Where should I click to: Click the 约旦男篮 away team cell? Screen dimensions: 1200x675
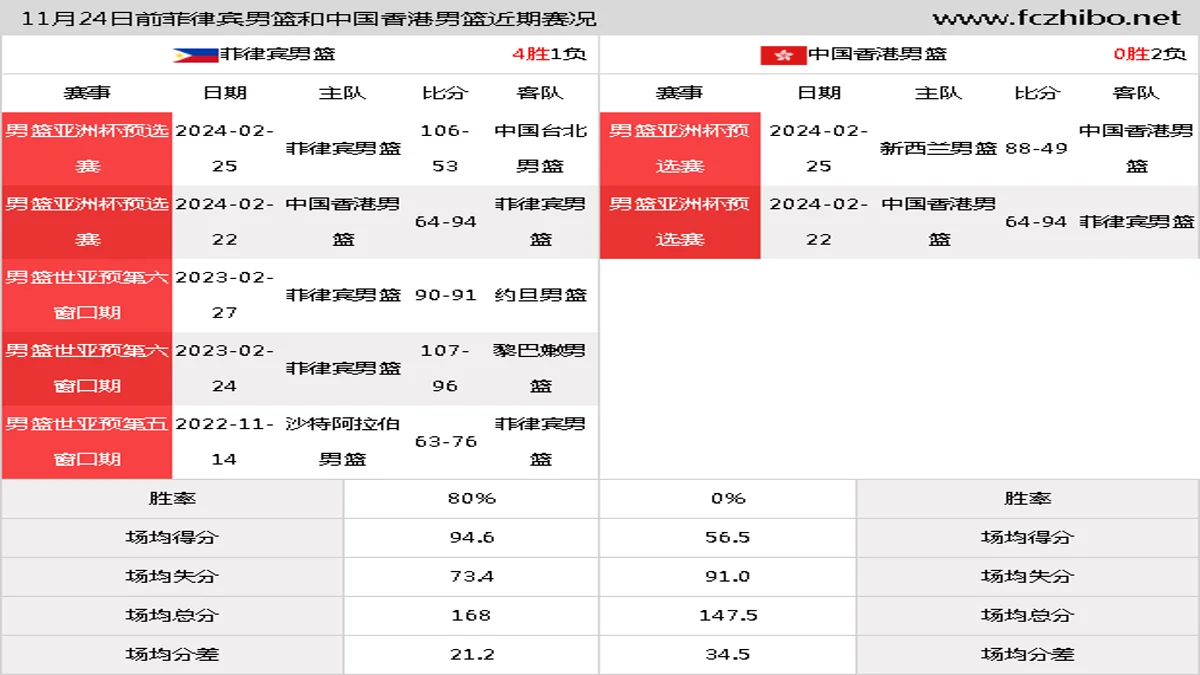[541, 295]
